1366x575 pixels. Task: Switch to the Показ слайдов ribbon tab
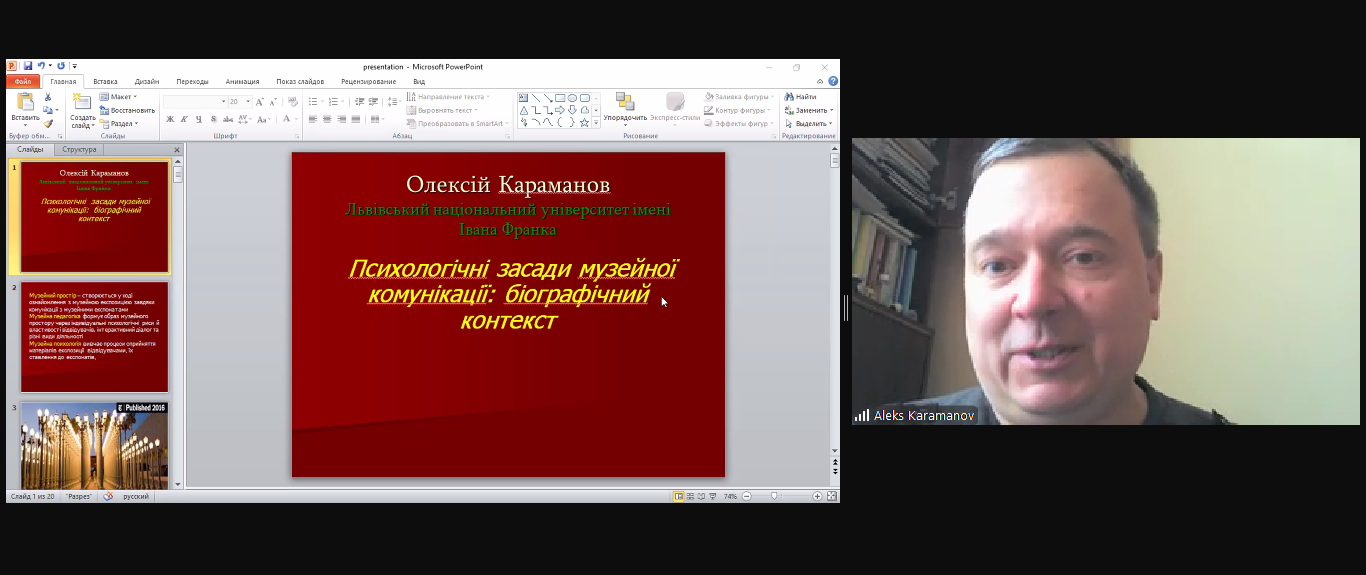[300, 82]
